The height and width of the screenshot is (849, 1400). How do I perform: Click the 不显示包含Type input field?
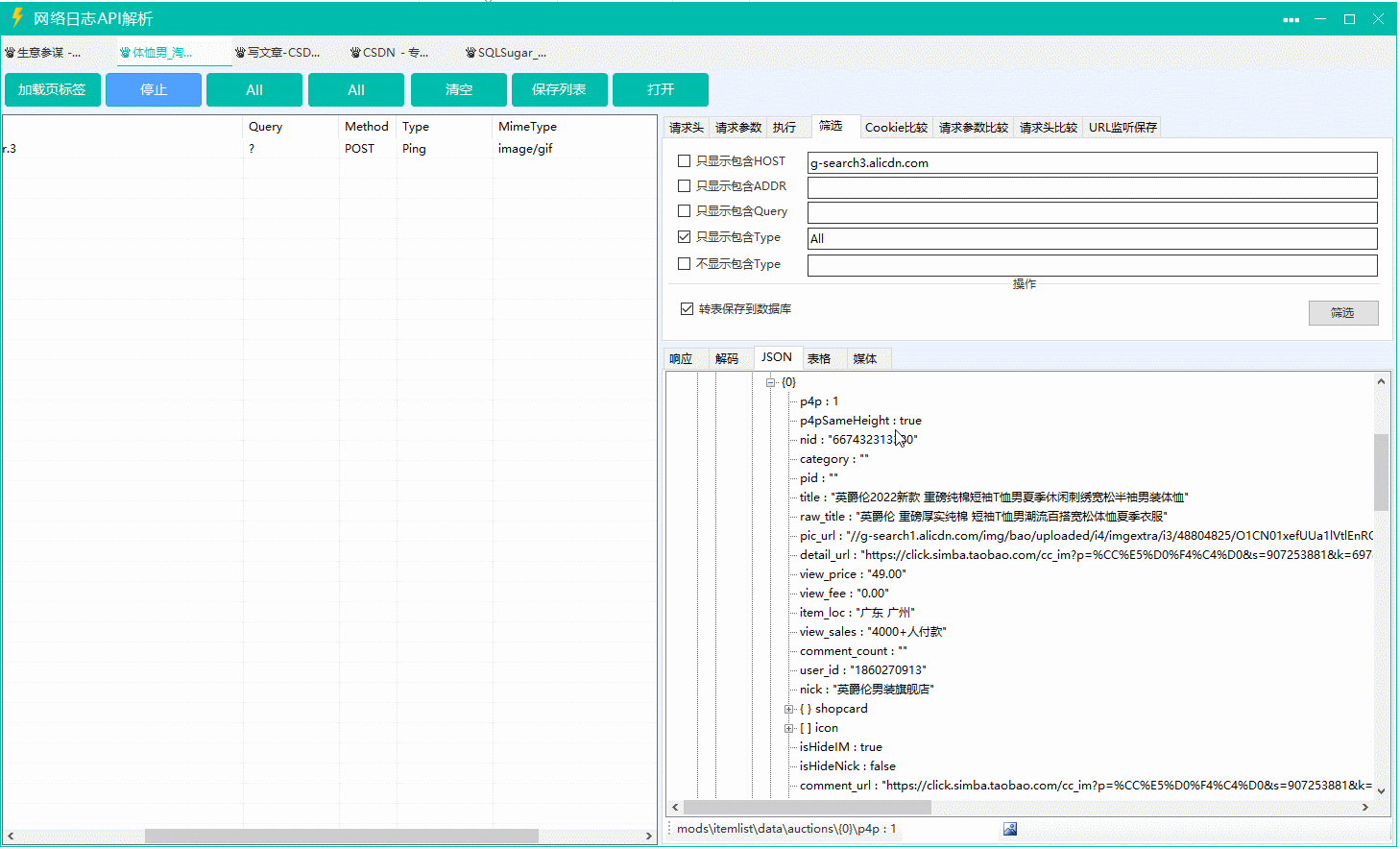pyautogui.click(x=1093, y=266)
